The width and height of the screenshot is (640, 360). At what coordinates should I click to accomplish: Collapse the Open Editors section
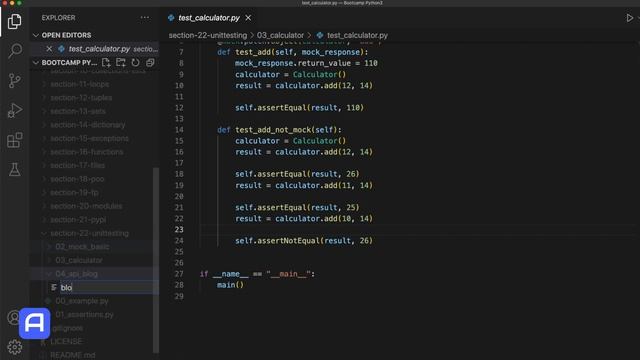pos(36,35)
